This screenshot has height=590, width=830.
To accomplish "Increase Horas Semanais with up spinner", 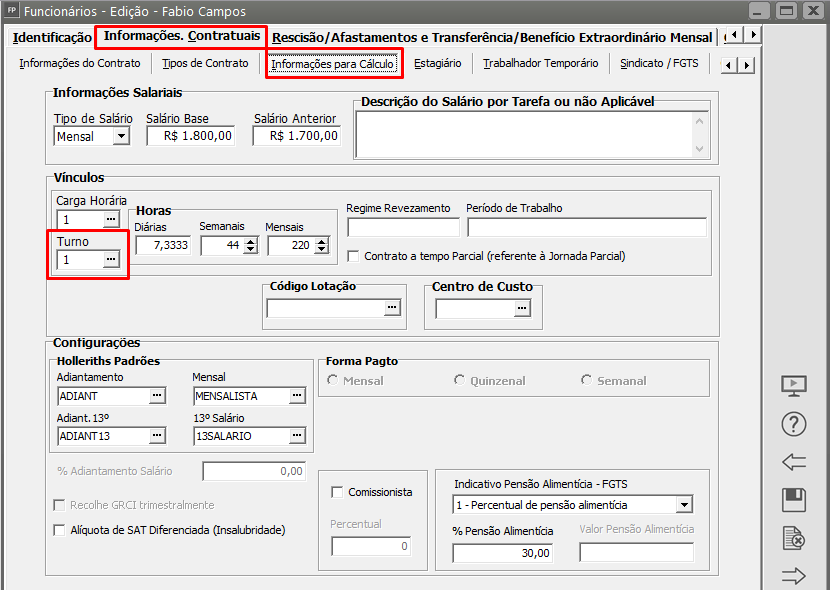I will tap(250, 241).
